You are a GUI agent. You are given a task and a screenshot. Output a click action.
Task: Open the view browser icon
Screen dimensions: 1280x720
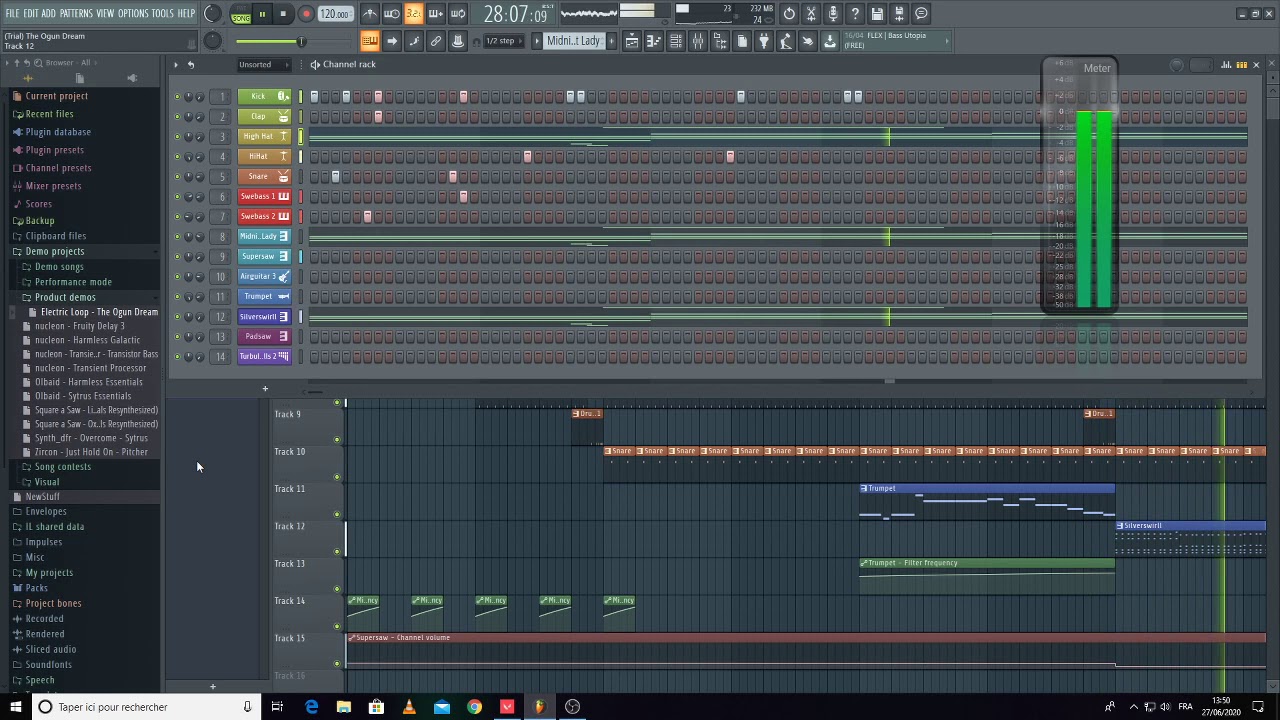pos(720,41)
